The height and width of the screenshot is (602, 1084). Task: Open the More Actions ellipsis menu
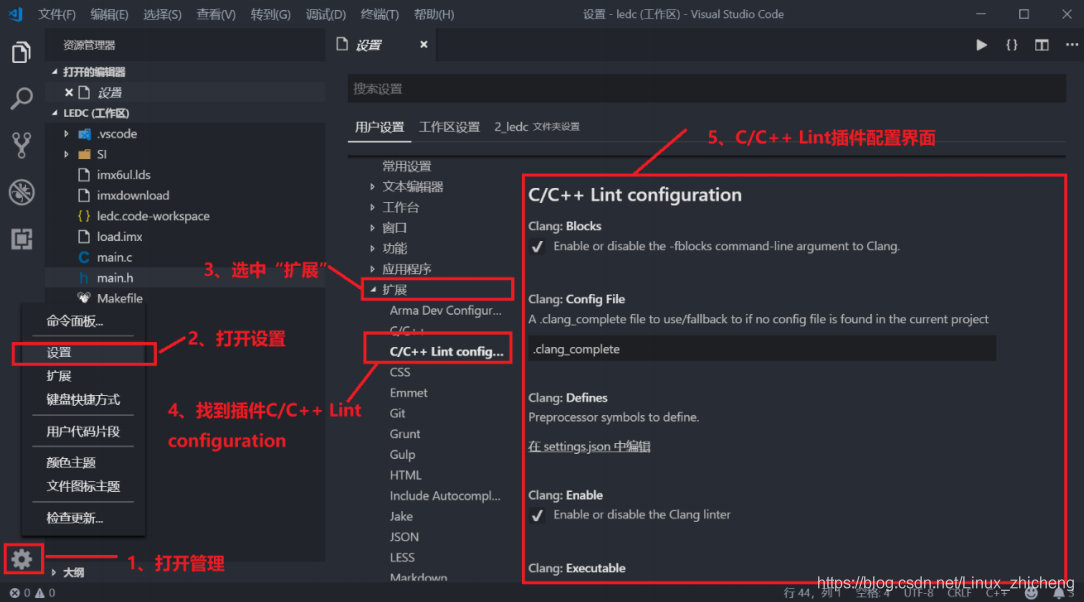pyautogui.click(x=1072, y=45)
